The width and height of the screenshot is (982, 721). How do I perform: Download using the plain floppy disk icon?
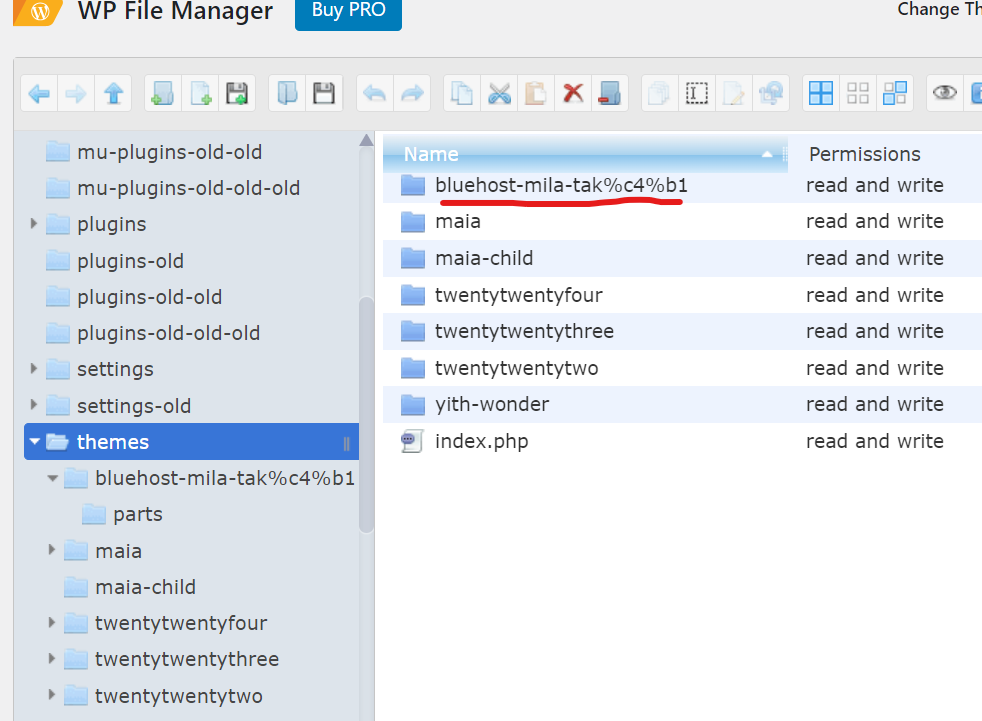pos(324,93)
